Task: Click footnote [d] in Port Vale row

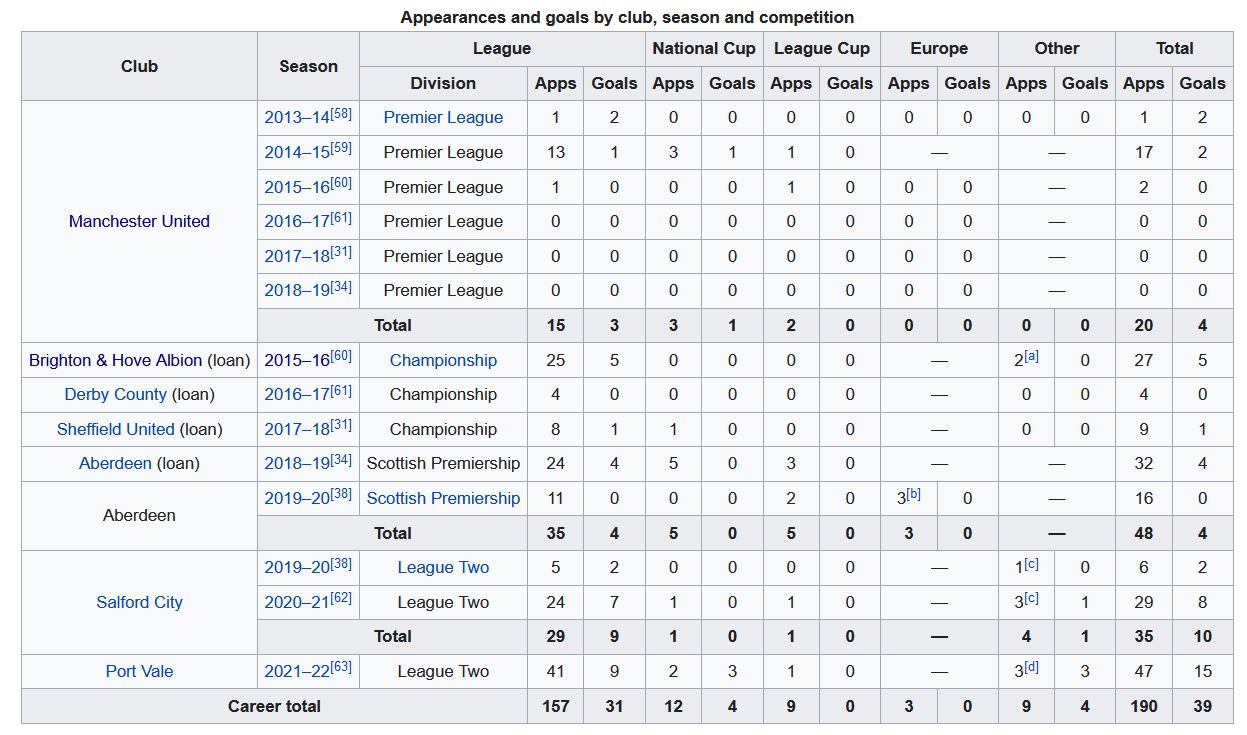Action: [x=1031, y=667]
